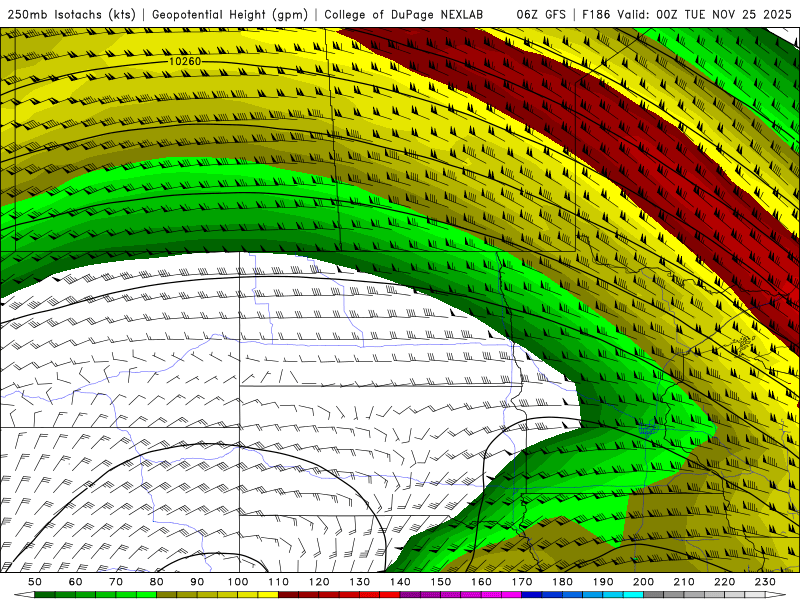The width and height of the screenshot is (800, 600).
Task: Click the 70 label on the color scale
Action: (x=116, y=582)
